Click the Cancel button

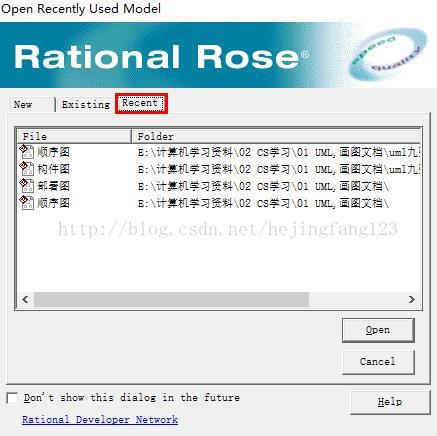coord(378,362)
